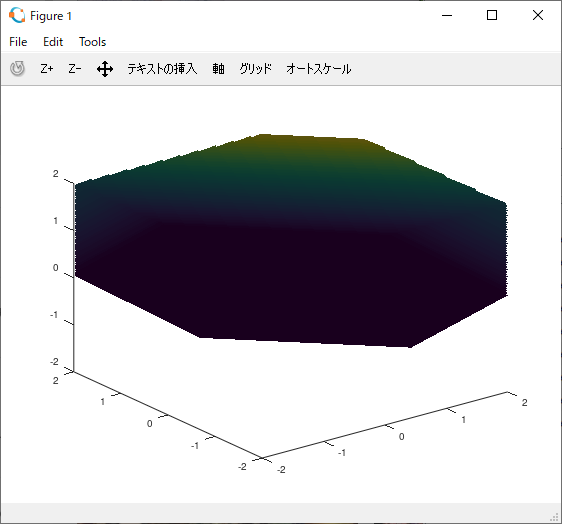The width and height of the screenshot is (562, 524).
Task: Toggle axes display with 軸
Action: 218,68
